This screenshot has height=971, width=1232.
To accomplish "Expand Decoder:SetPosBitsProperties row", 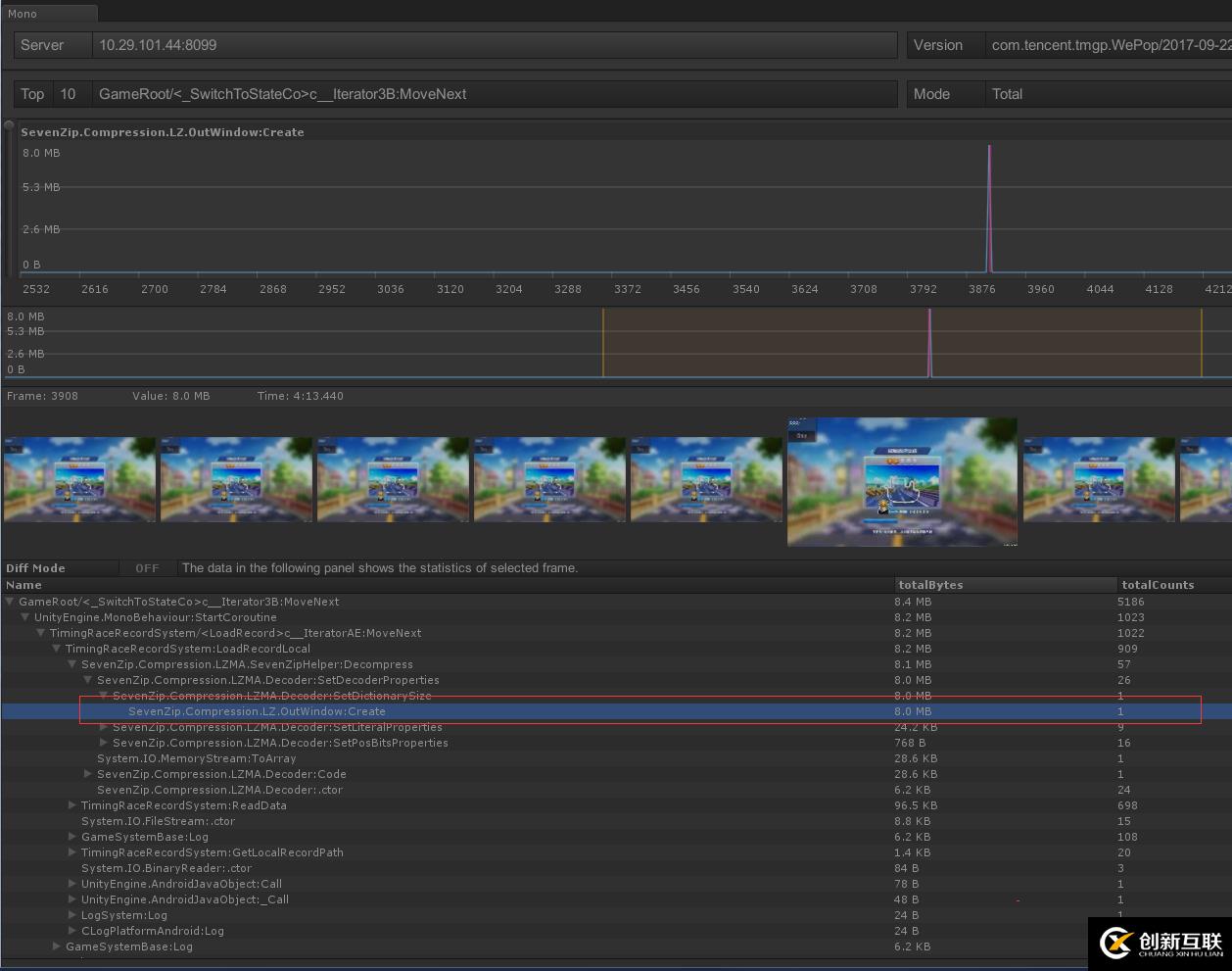I will 104,743.
